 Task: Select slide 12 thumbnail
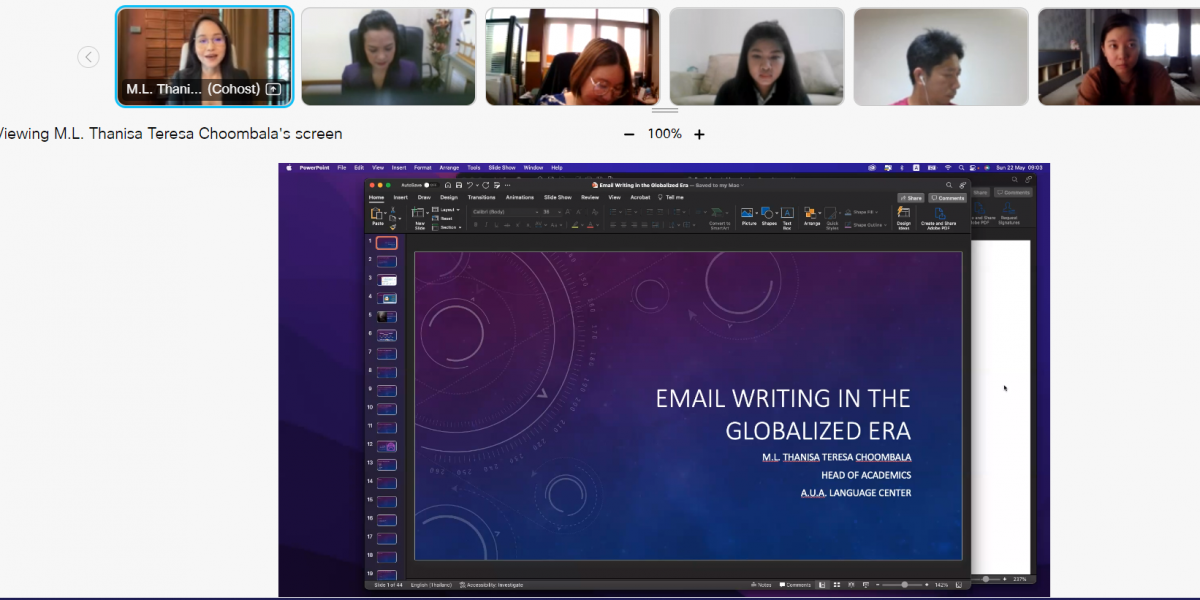(387, 446)
